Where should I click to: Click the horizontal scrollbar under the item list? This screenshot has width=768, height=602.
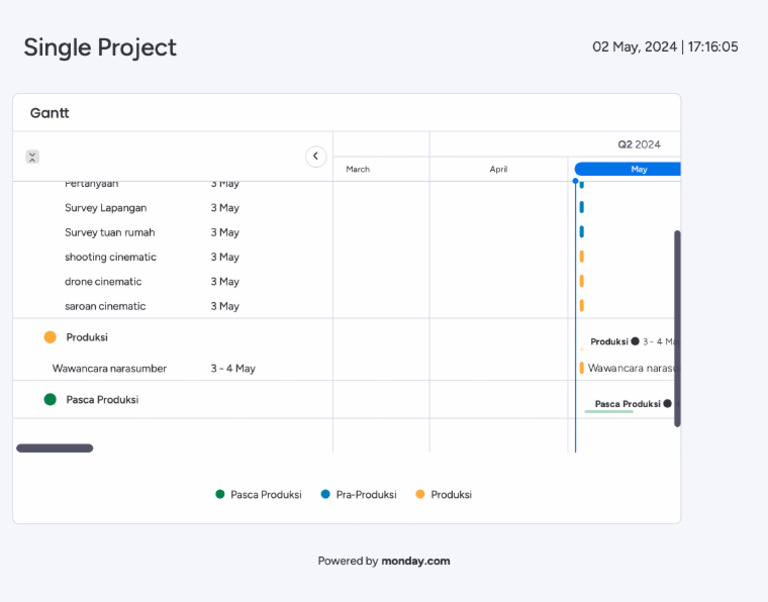[x=55, y=448]
